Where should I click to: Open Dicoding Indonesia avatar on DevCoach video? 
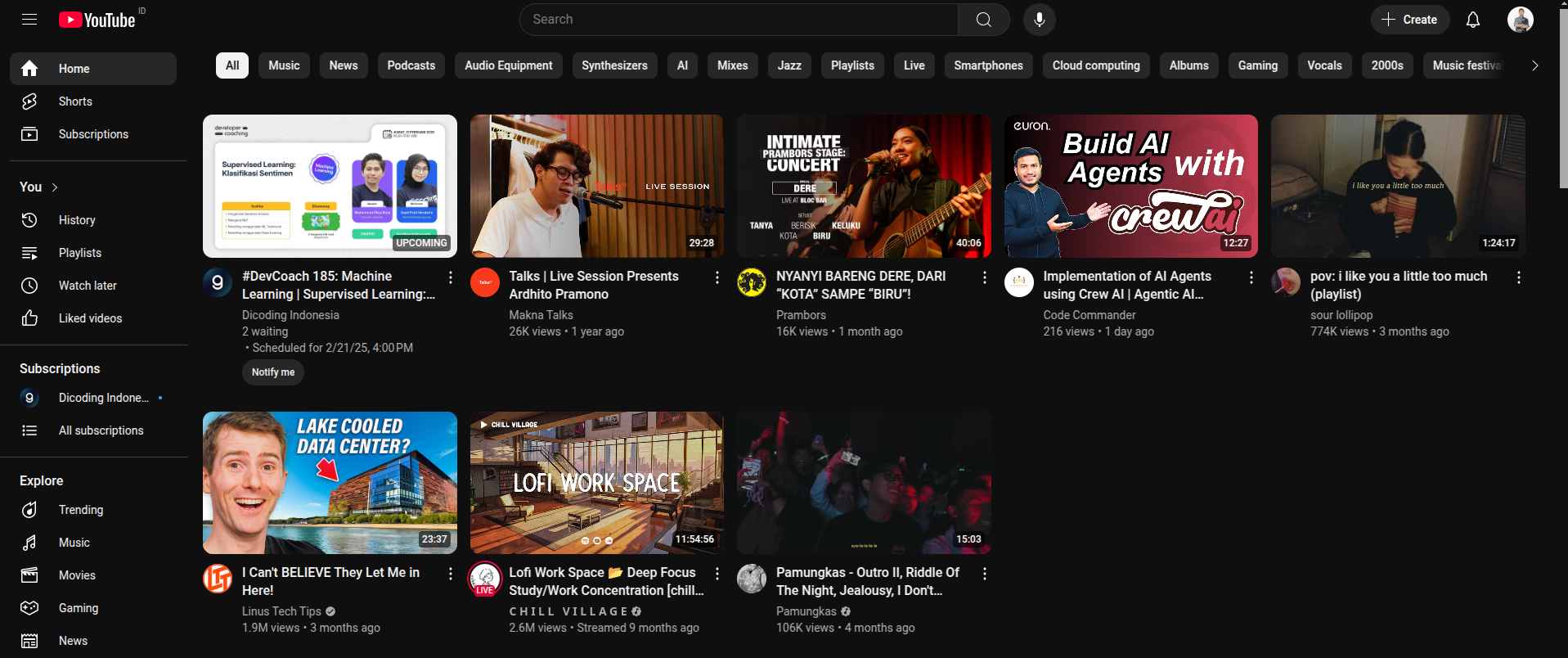[218, 283]
